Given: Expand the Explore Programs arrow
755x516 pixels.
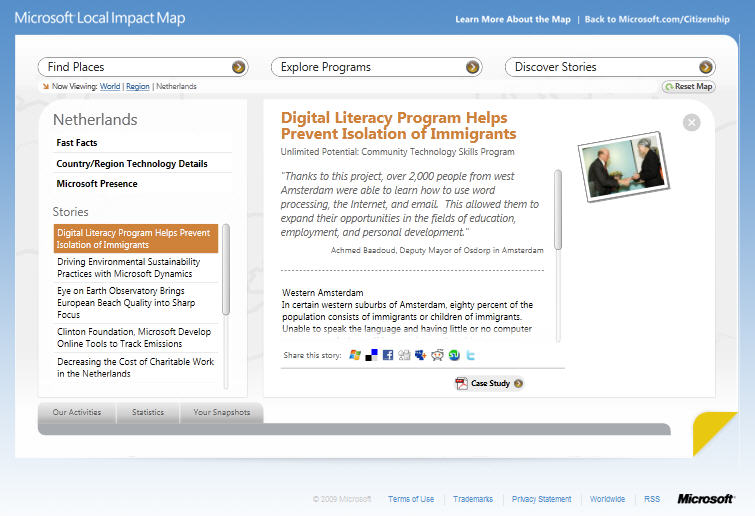Looking at the screenshot, I should [x=472, y=67].
